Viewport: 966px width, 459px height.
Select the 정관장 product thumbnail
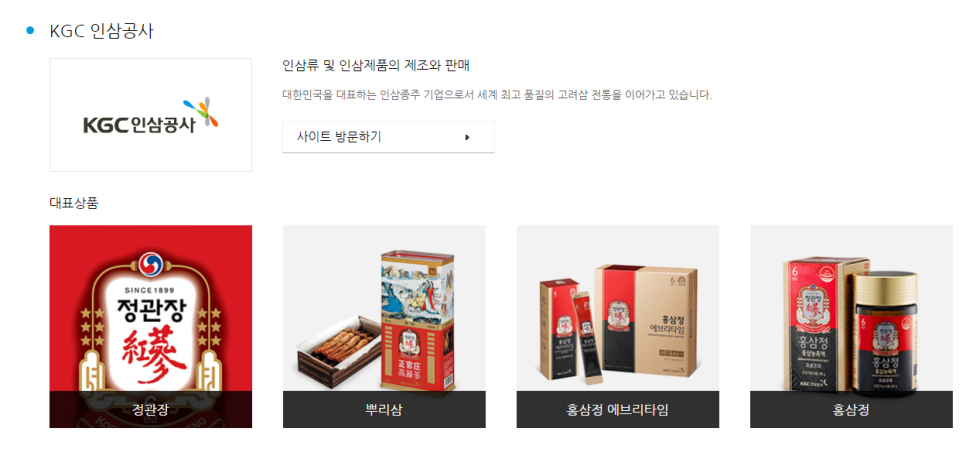150,326
